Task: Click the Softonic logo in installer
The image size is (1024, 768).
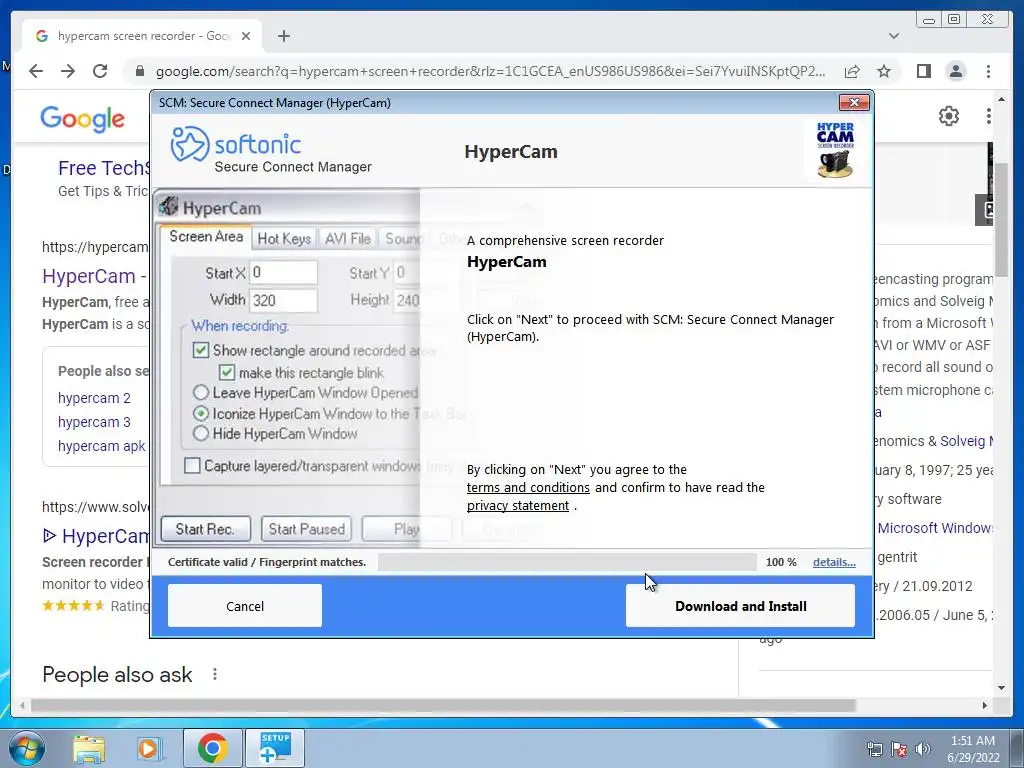Action: tap(235, 144)
